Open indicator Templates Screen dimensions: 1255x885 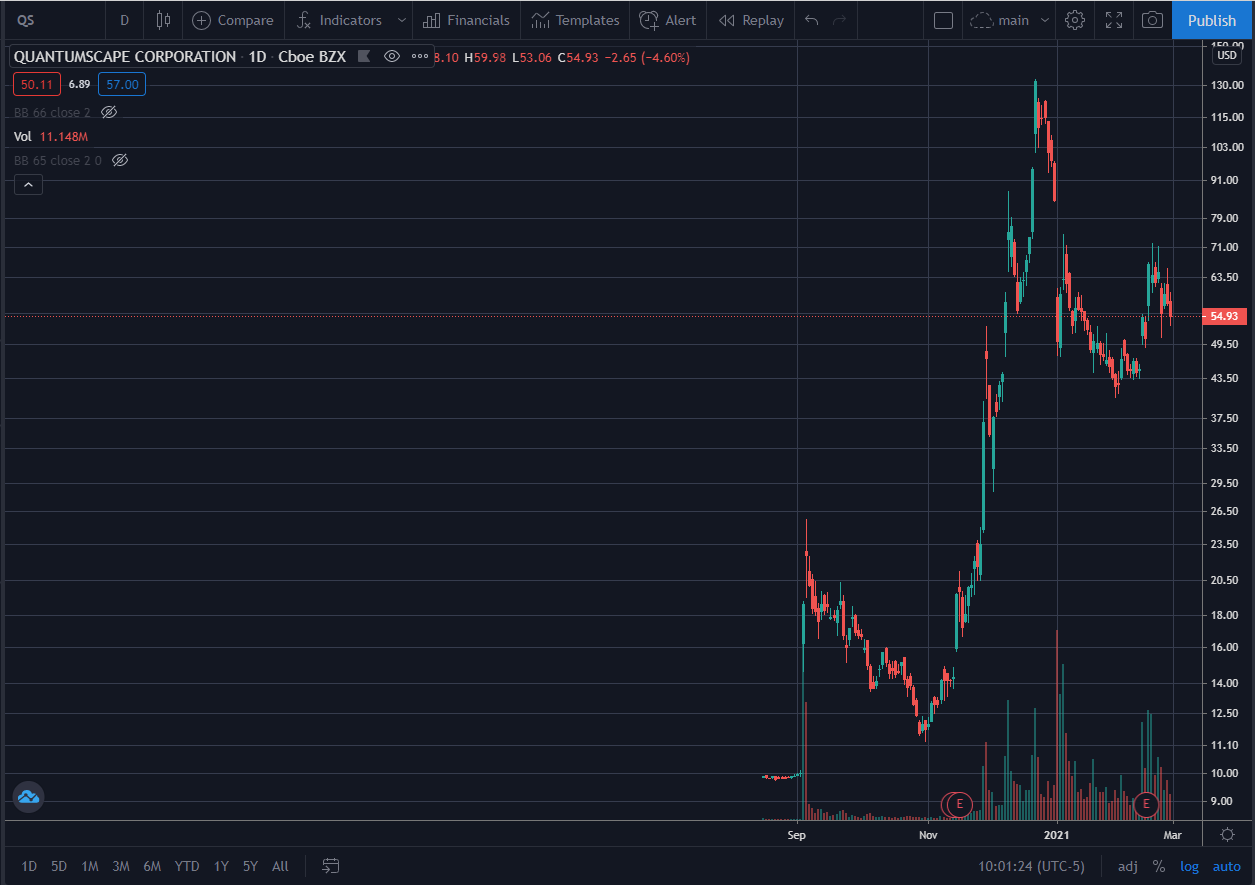pyautogui.click(x=575, y=20)
